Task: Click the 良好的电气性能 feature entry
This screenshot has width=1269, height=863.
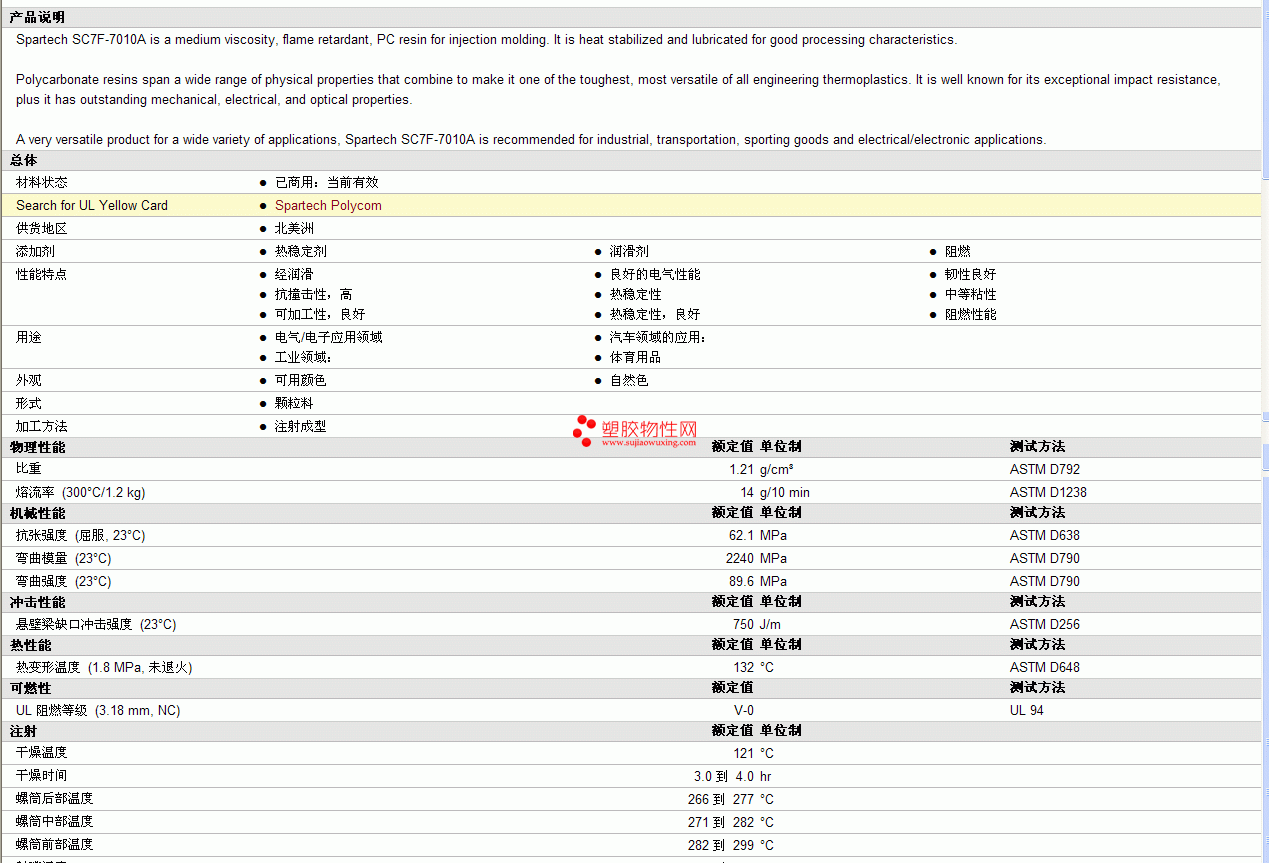Action: point(655,274)
